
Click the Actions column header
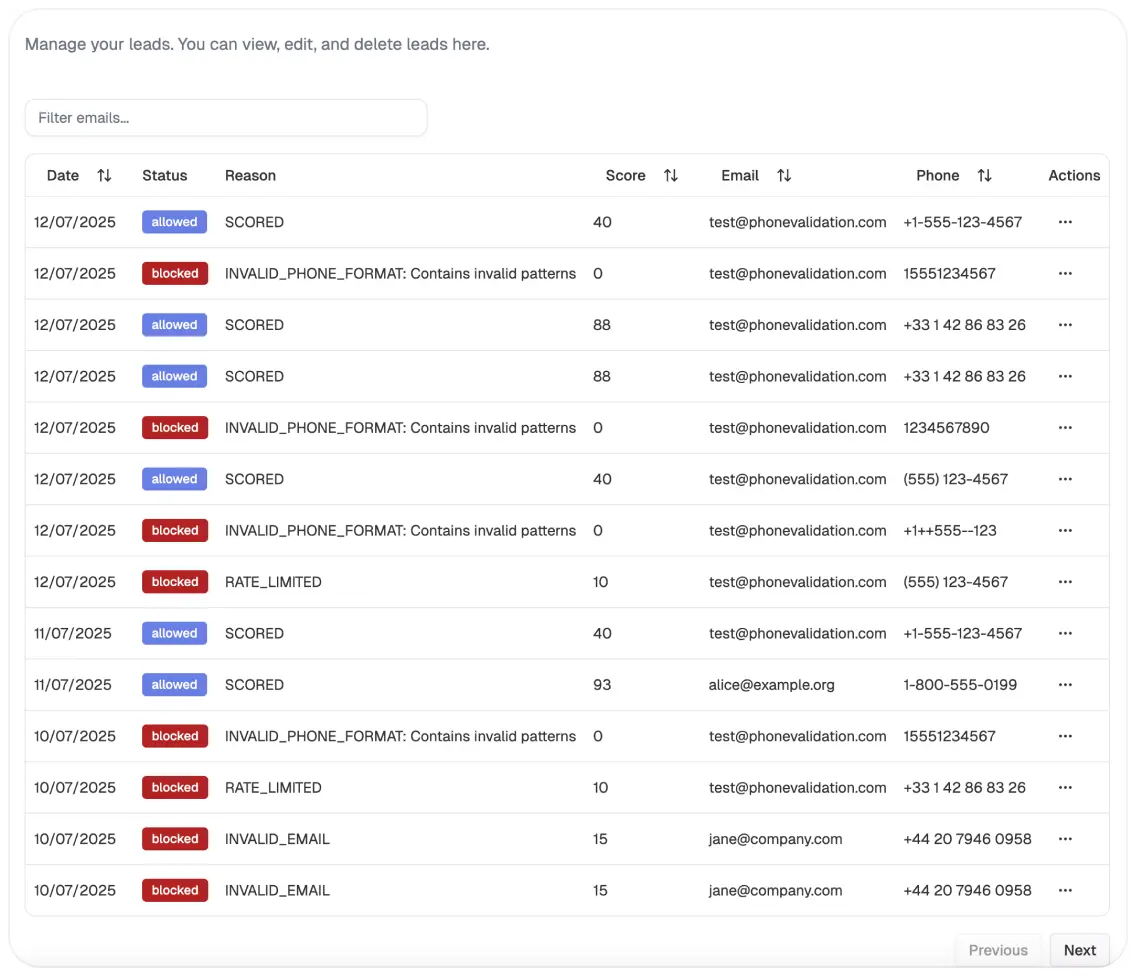(1074, 175)
